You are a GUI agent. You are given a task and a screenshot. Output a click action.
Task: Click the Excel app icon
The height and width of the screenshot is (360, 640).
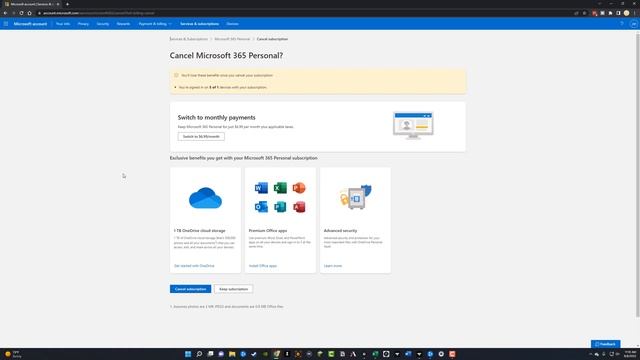pos(280,188)
